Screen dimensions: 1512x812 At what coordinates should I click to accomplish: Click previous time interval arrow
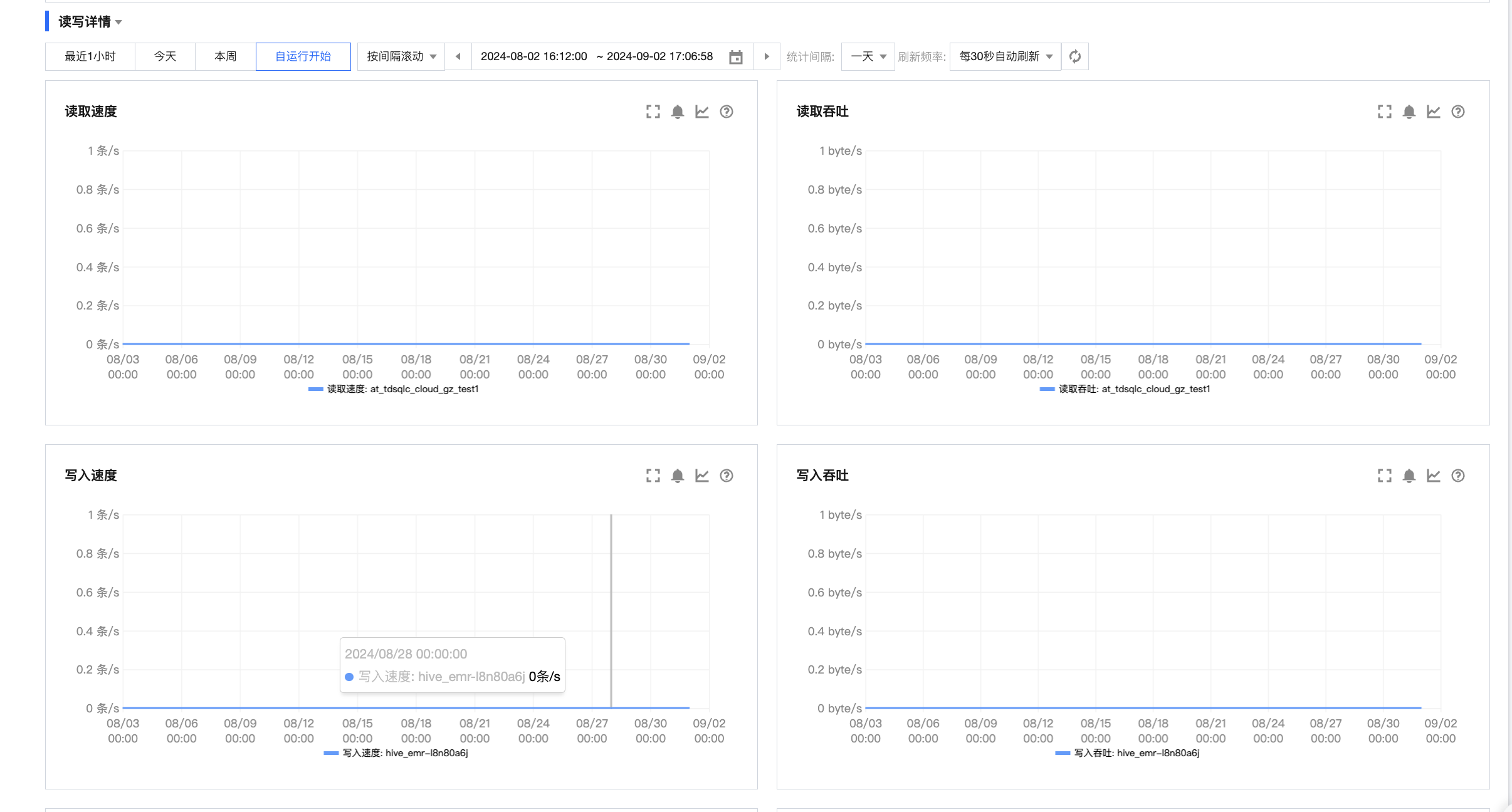point(458,56)
